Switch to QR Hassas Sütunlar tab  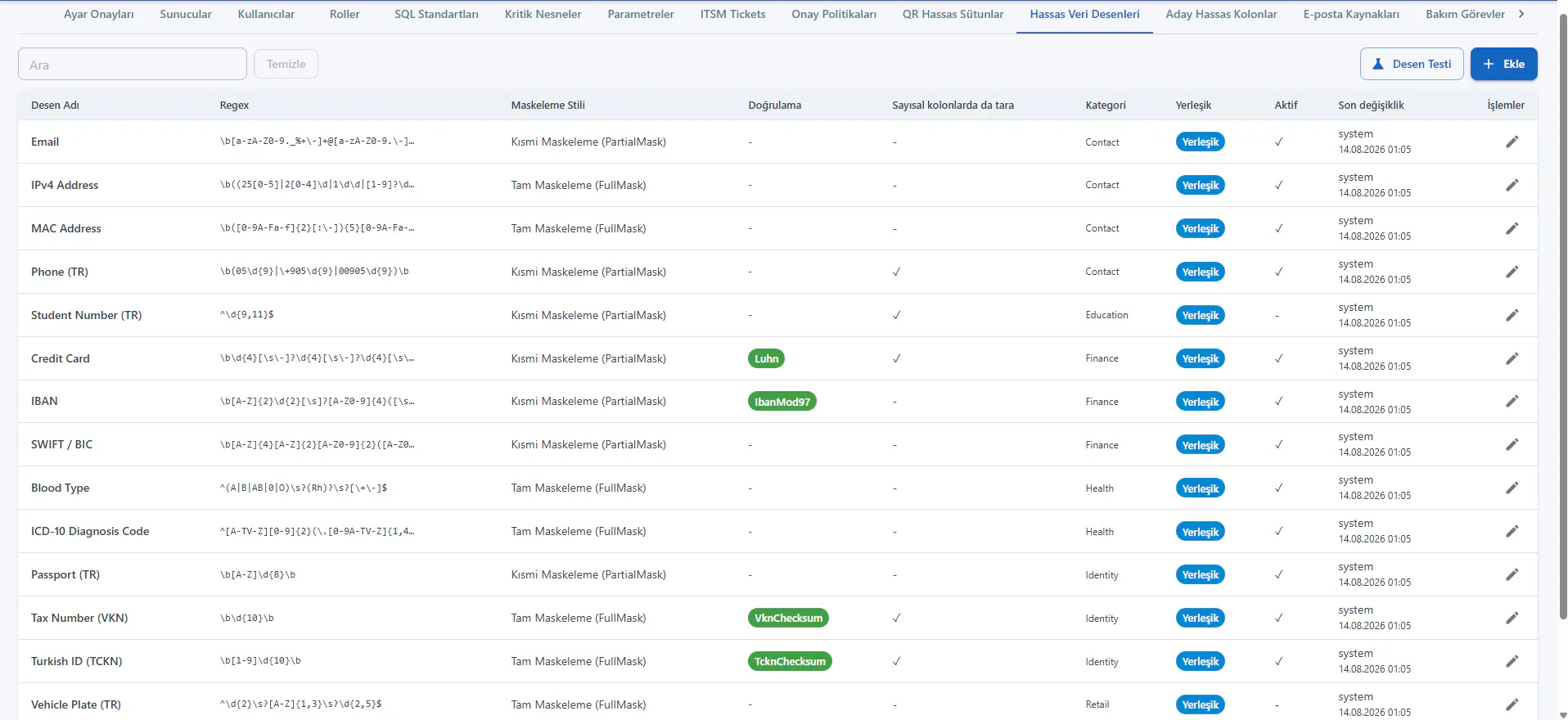tap(953, 14)
